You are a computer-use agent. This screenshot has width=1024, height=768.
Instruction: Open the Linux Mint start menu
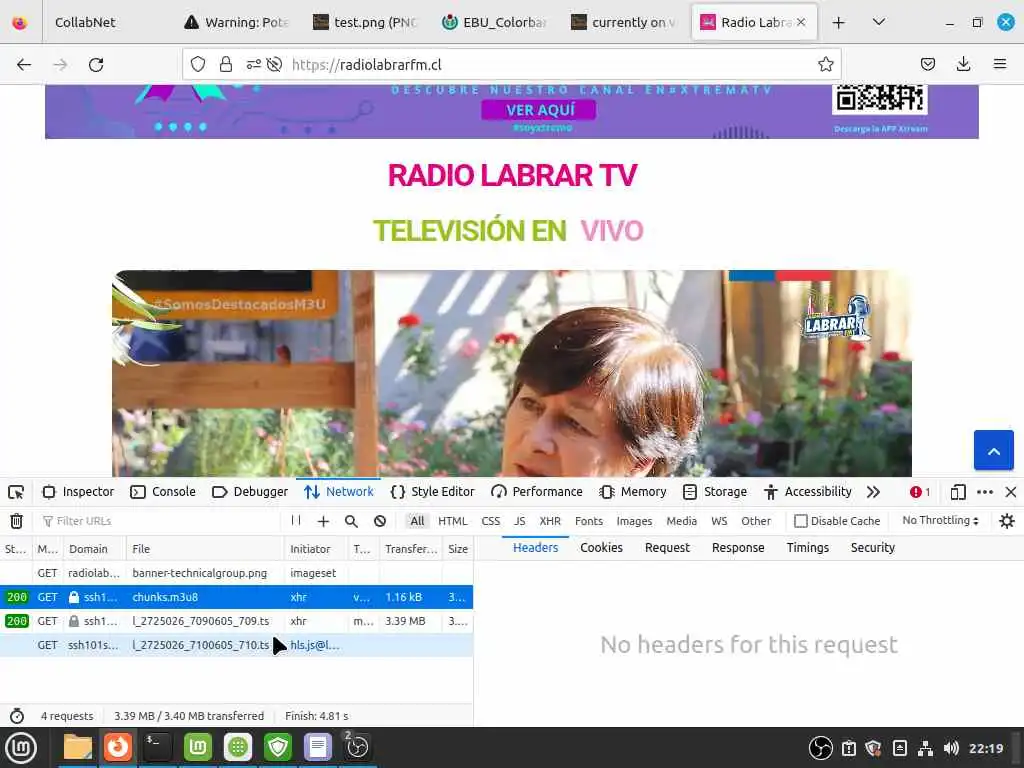[21, 748]
